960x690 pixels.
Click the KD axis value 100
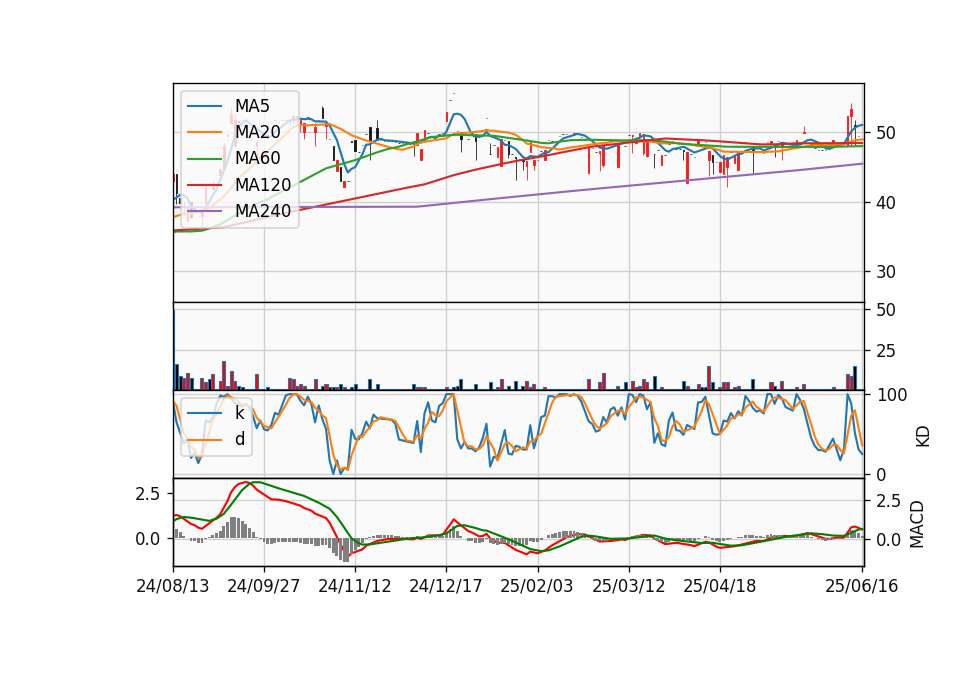point(891,396)
